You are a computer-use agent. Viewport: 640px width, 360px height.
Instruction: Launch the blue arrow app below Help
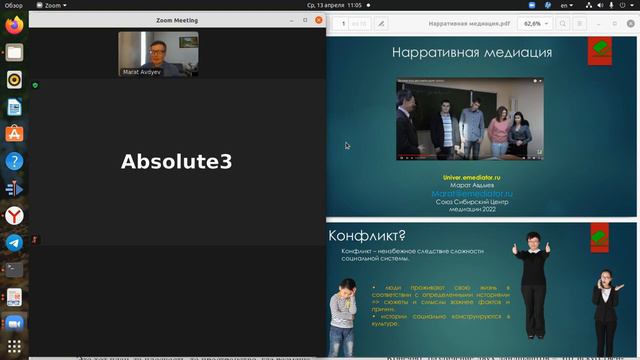tap(14, 189)
